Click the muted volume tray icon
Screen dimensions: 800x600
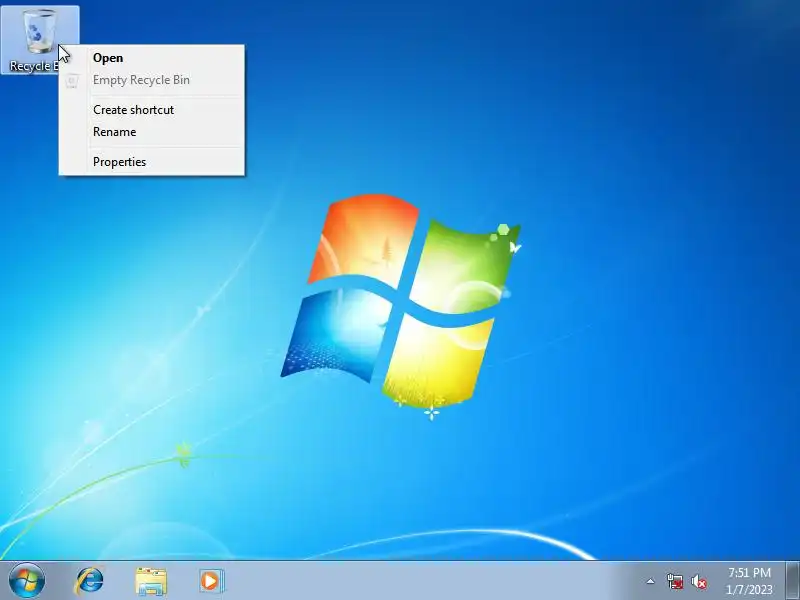(x=699, y=582)
